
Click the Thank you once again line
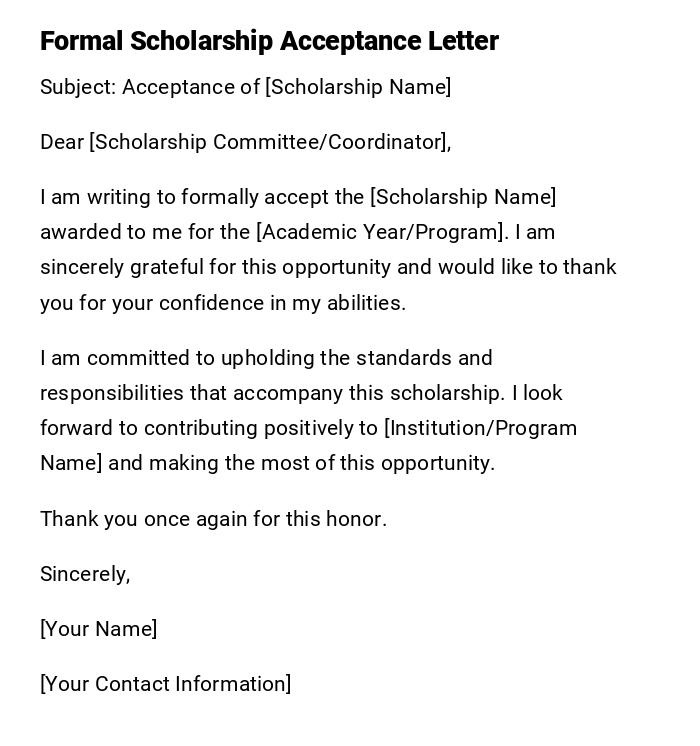tap(213, 518)
